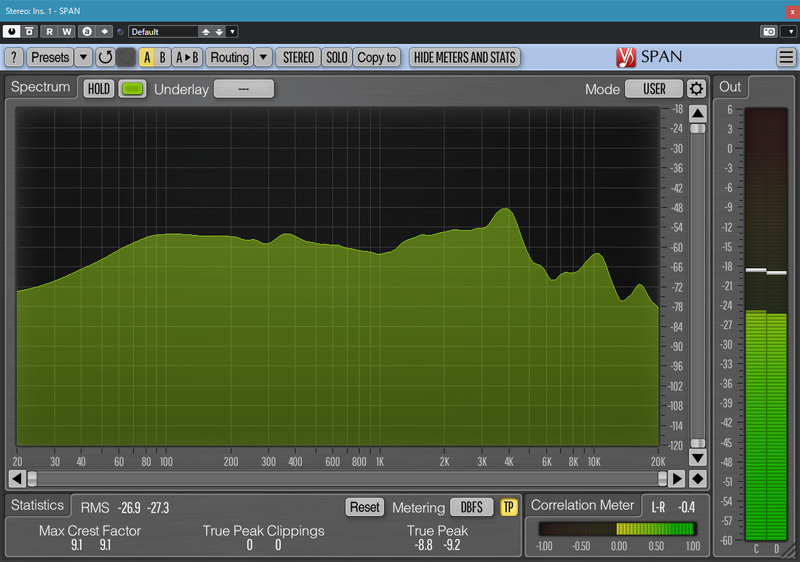
Task: Click the vertical range down arrow
Action: [697, 457]
